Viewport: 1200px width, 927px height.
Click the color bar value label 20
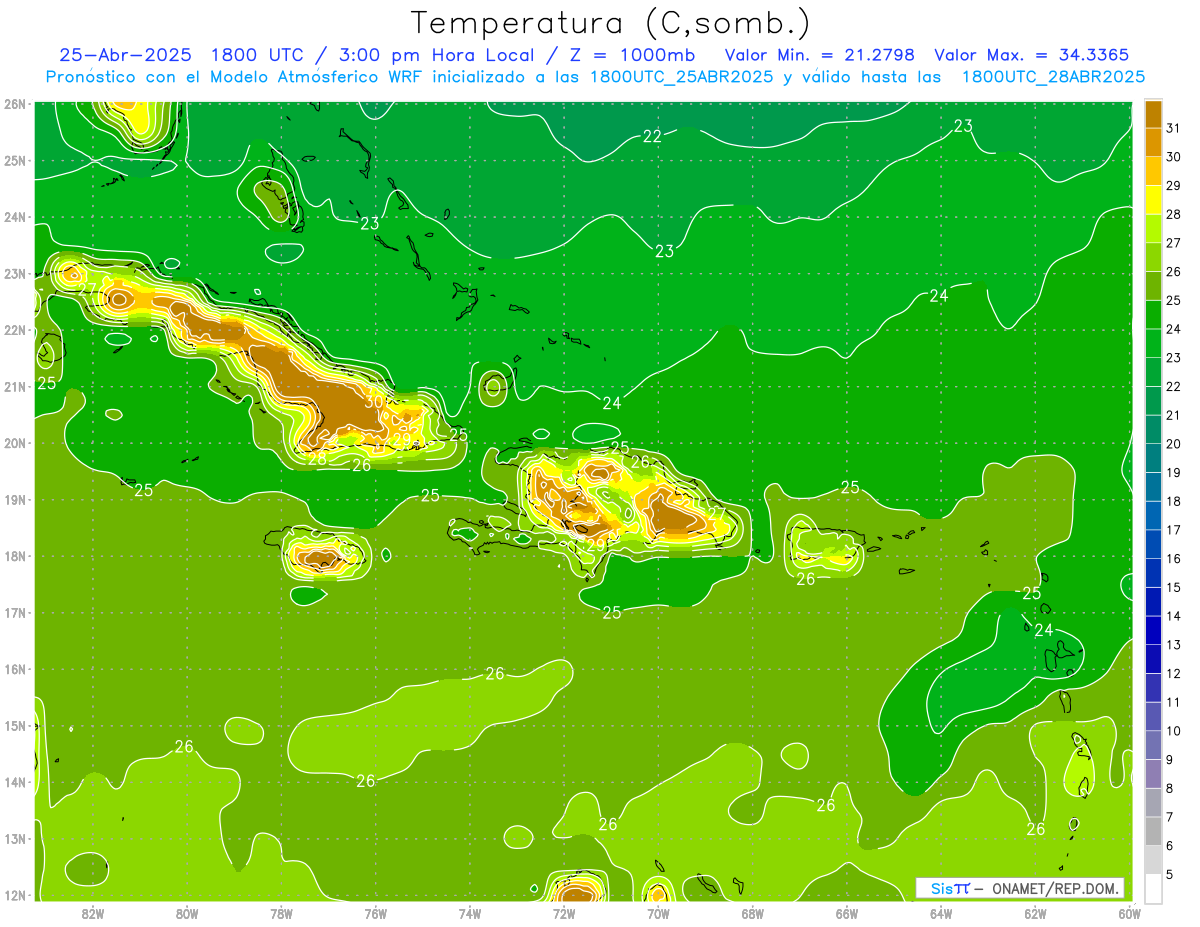(1174, 444)
